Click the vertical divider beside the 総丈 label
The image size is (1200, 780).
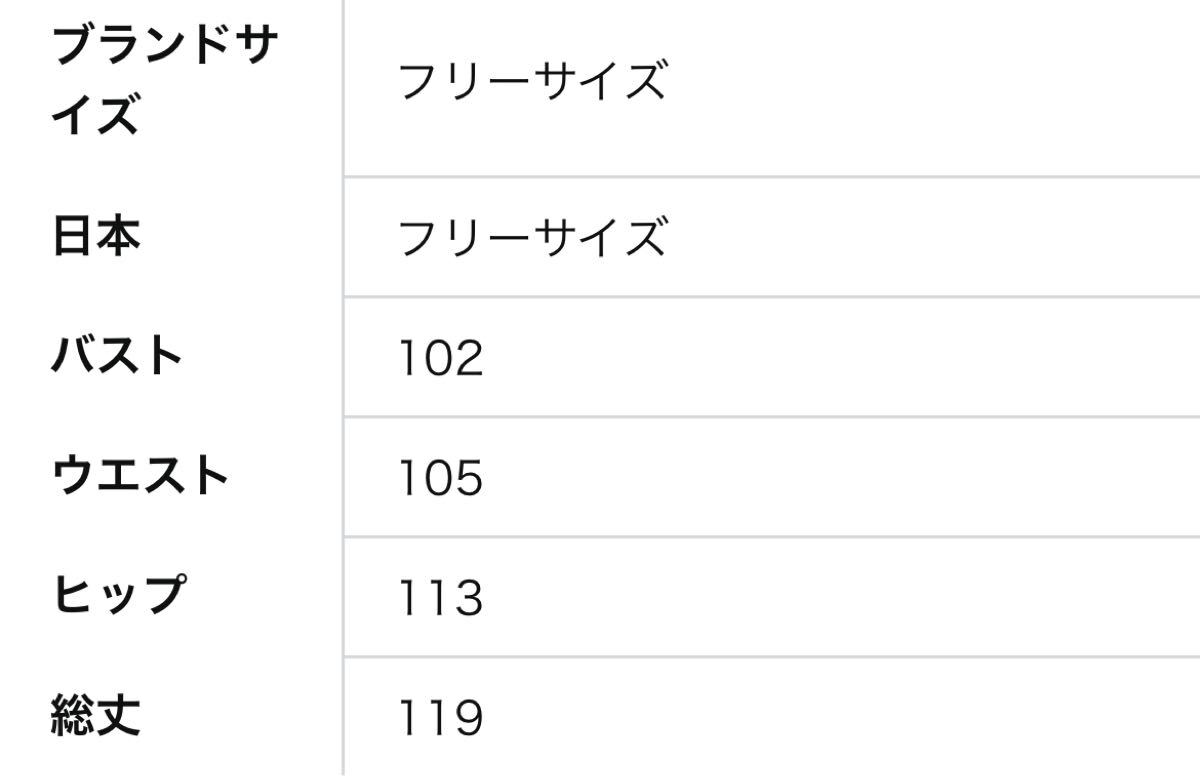tap(343, 718)
